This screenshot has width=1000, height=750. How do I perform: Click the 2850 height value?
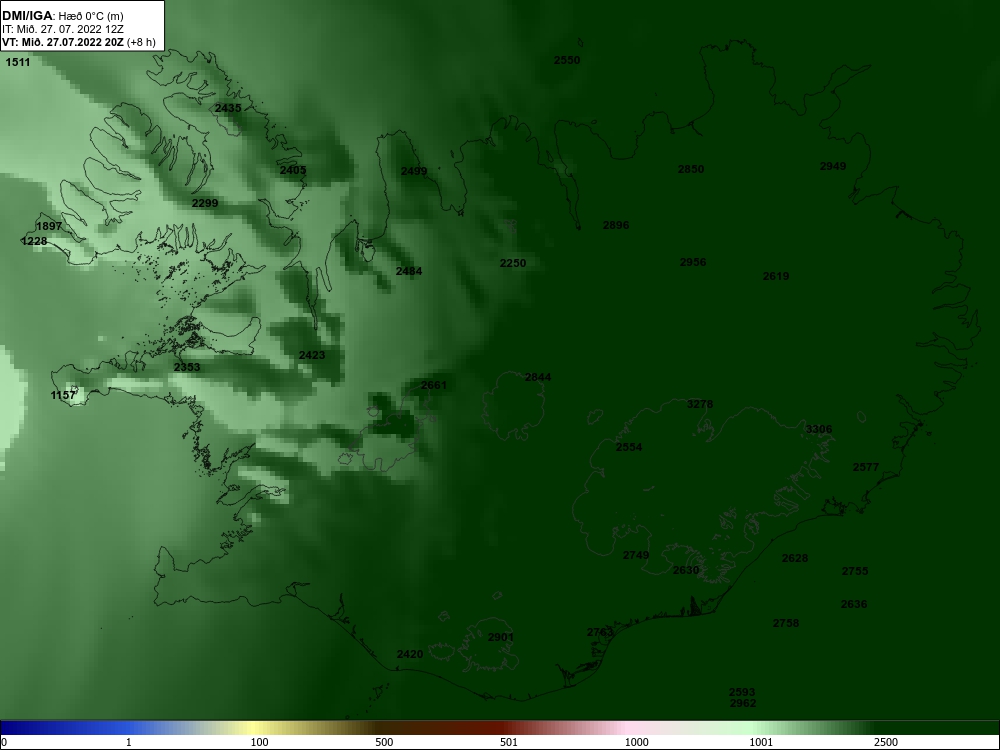coord(691,170)
